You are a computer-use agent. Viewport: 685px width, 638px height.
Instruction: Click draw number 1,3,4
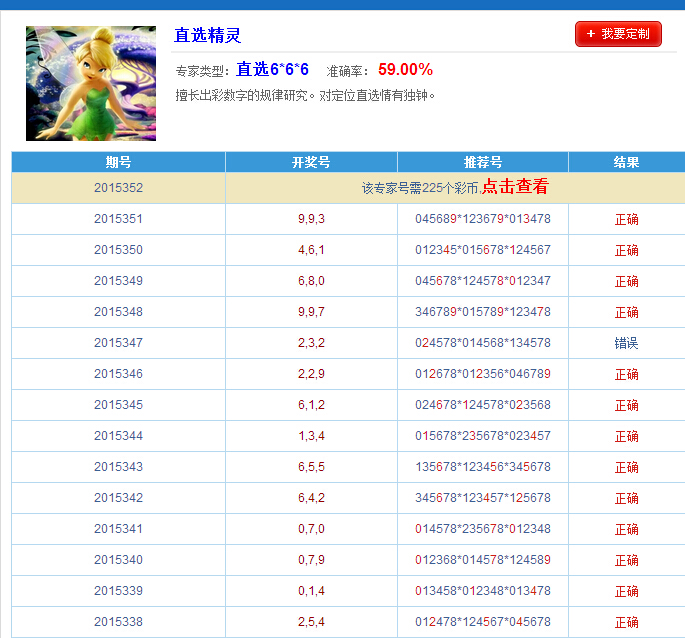311,436
